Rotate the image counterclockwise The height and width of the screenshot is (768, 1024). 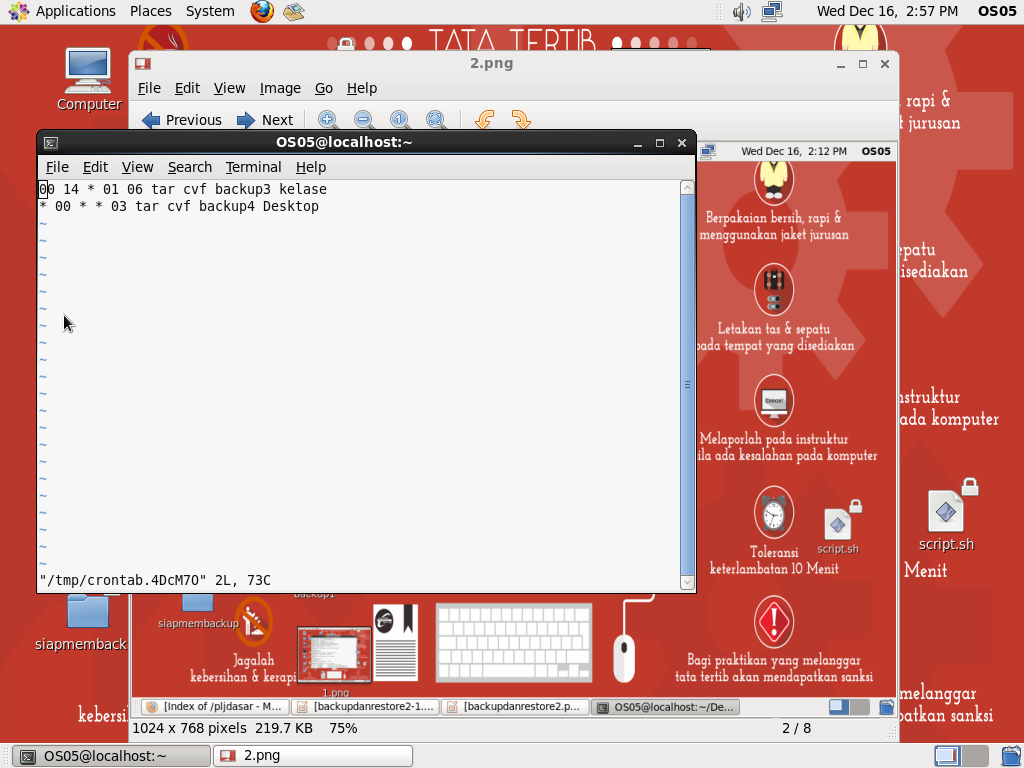[x=485, y=120]
